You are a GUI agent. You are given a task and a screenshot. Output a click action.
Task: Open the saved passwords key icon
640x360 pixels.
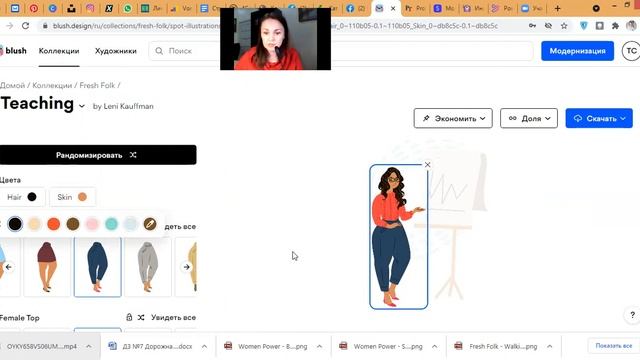(532, 26)
